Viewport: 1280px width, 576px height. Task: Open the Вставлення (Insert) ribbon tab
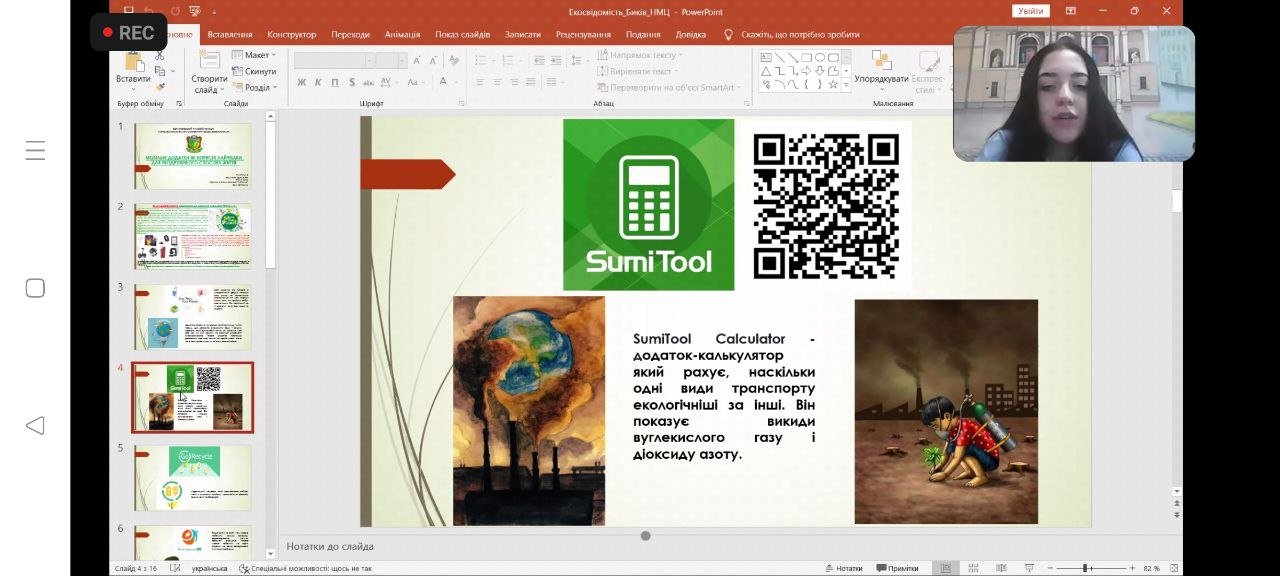pyautogui.click(x=230, y=35)
